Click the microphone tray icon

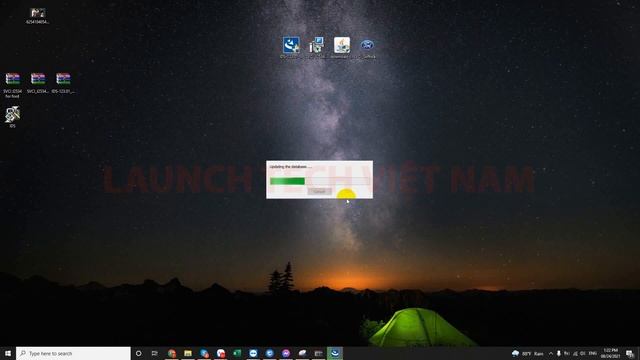point(559,353)
